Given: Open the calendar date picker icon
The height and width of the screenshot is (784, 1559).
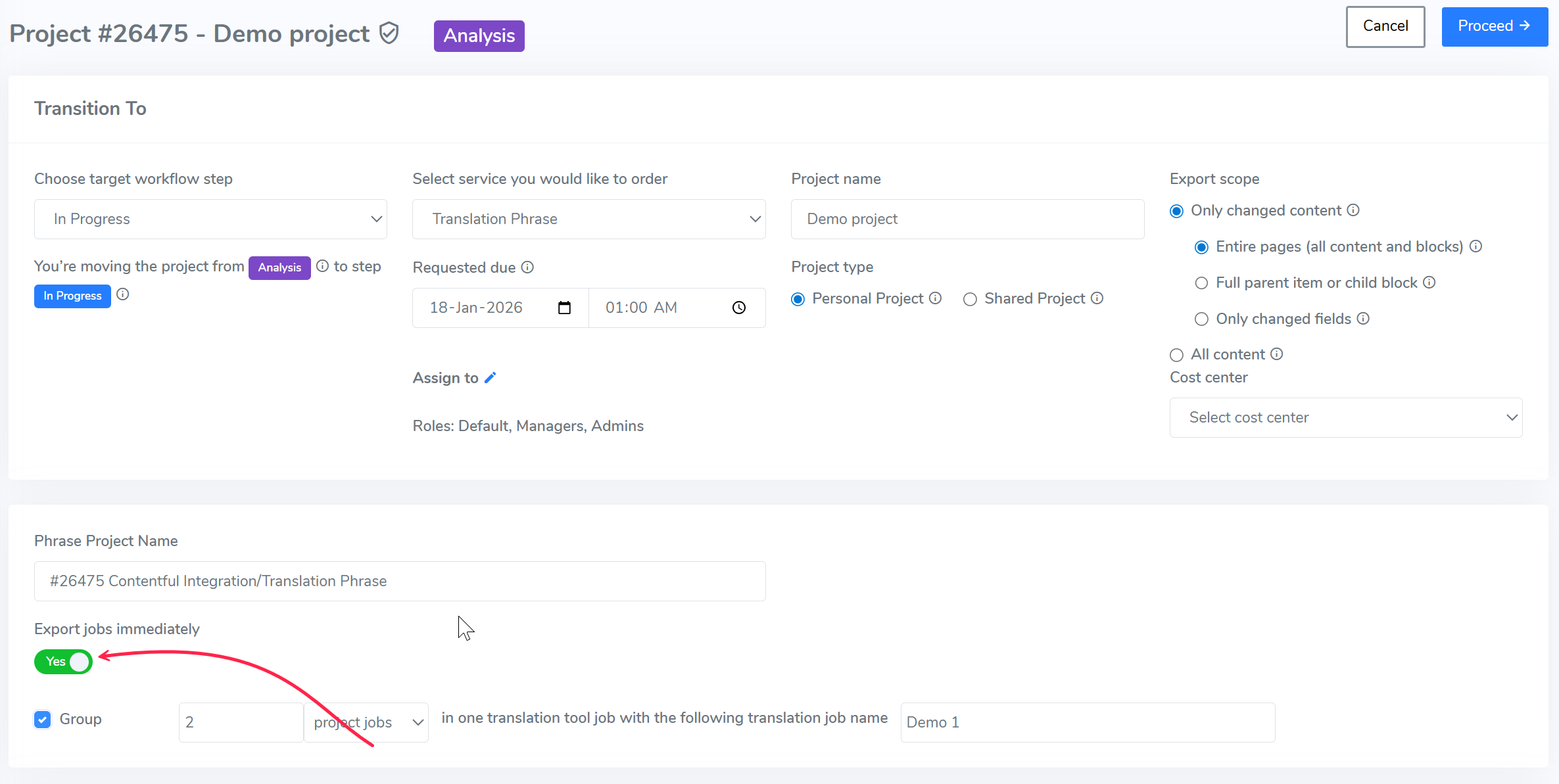Looking at the screenshot, I should point(564,308).
